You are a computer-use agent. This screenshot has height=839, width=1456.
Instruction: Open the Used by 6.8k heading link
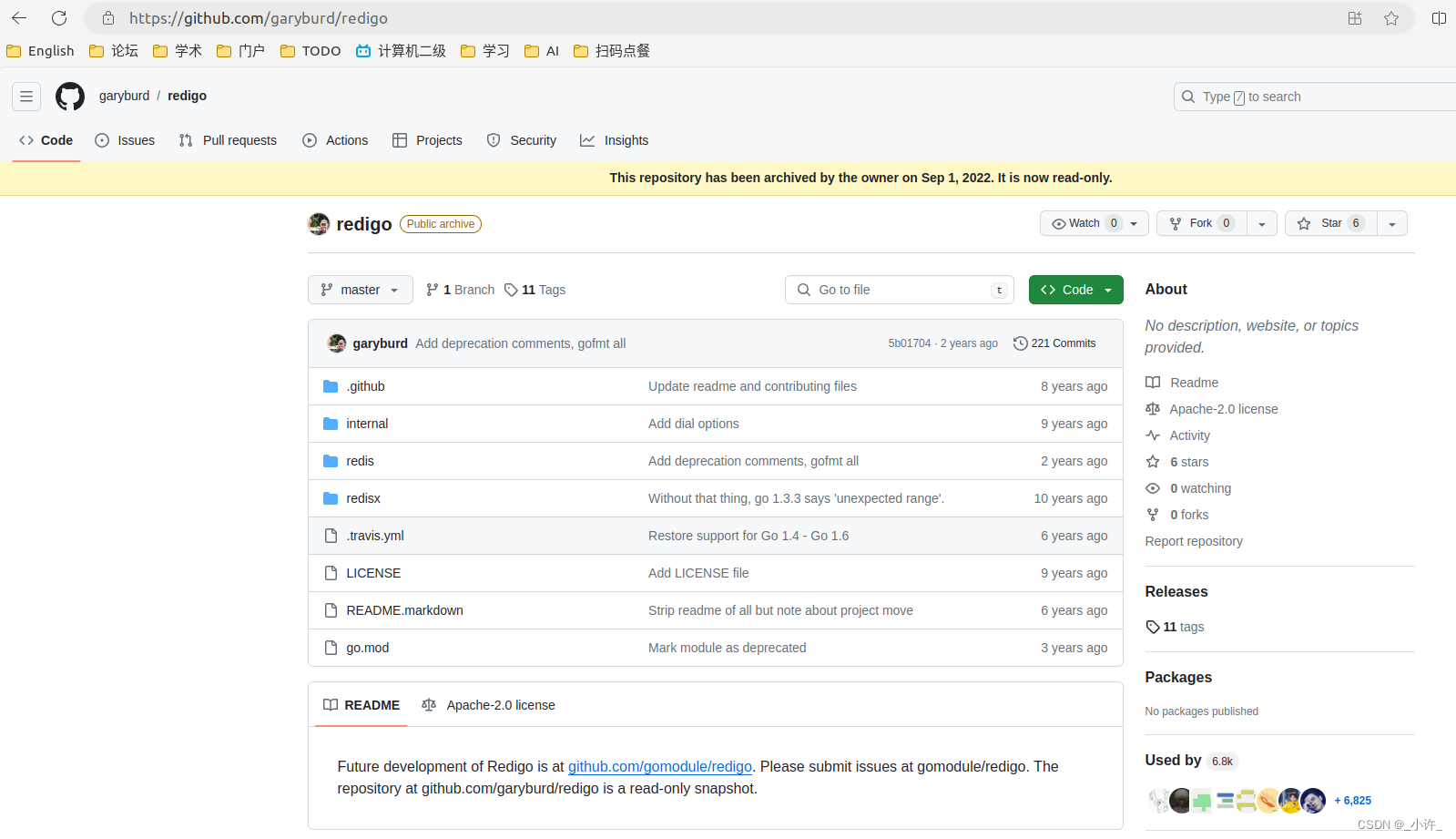1191,761
